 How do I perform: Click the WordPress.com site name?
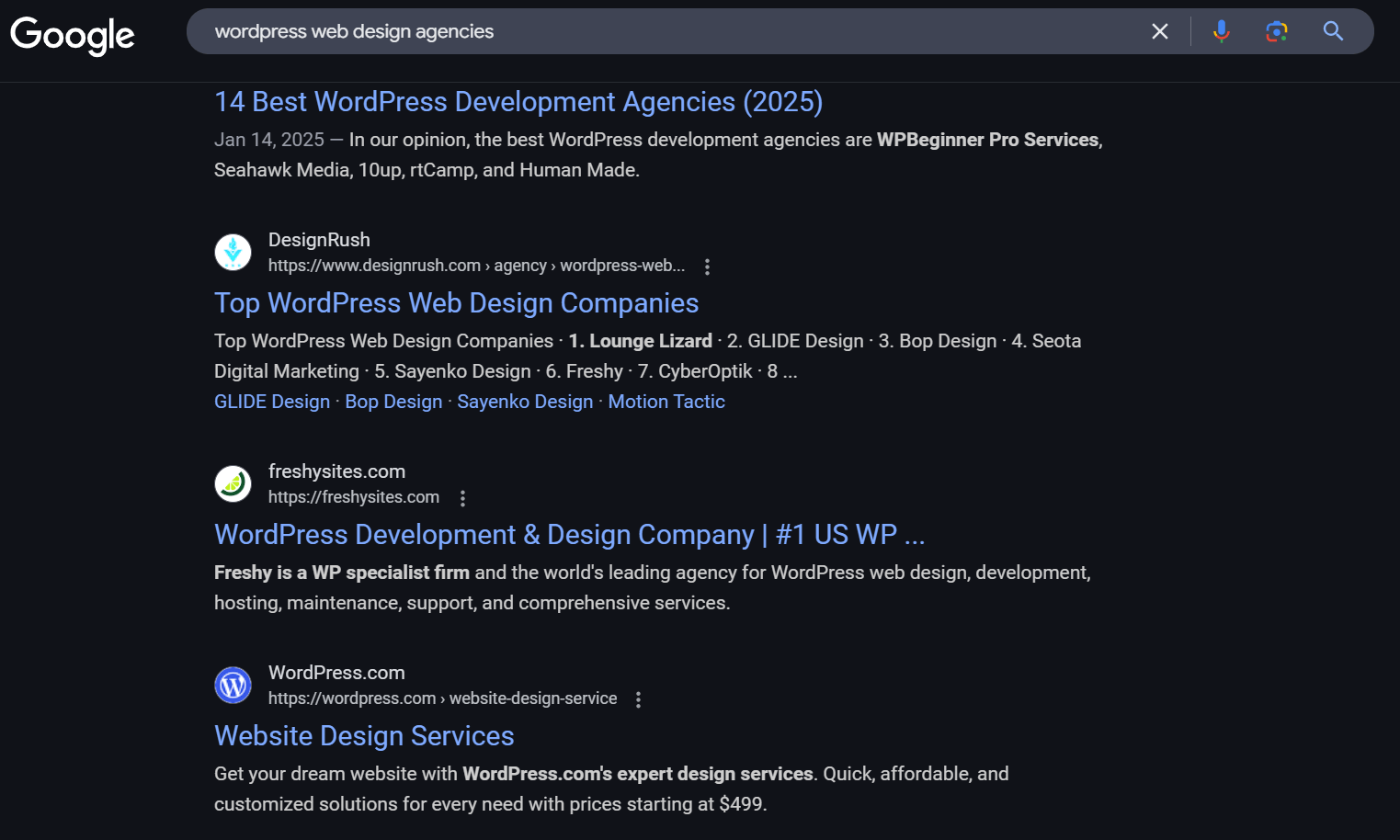pos(336,673)
